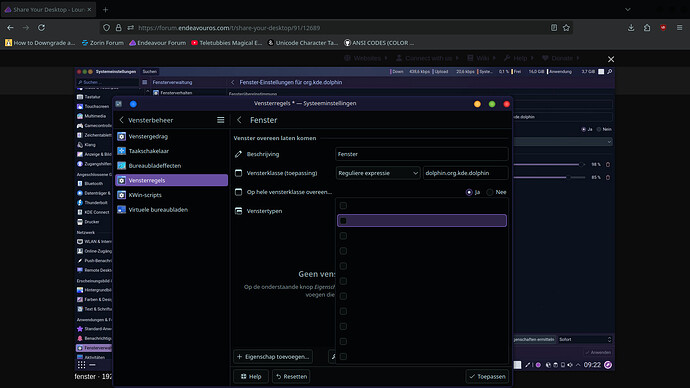Go back from Vensterbeheer sidebar header
690x388 pixels.
click(x=121, y=120)
